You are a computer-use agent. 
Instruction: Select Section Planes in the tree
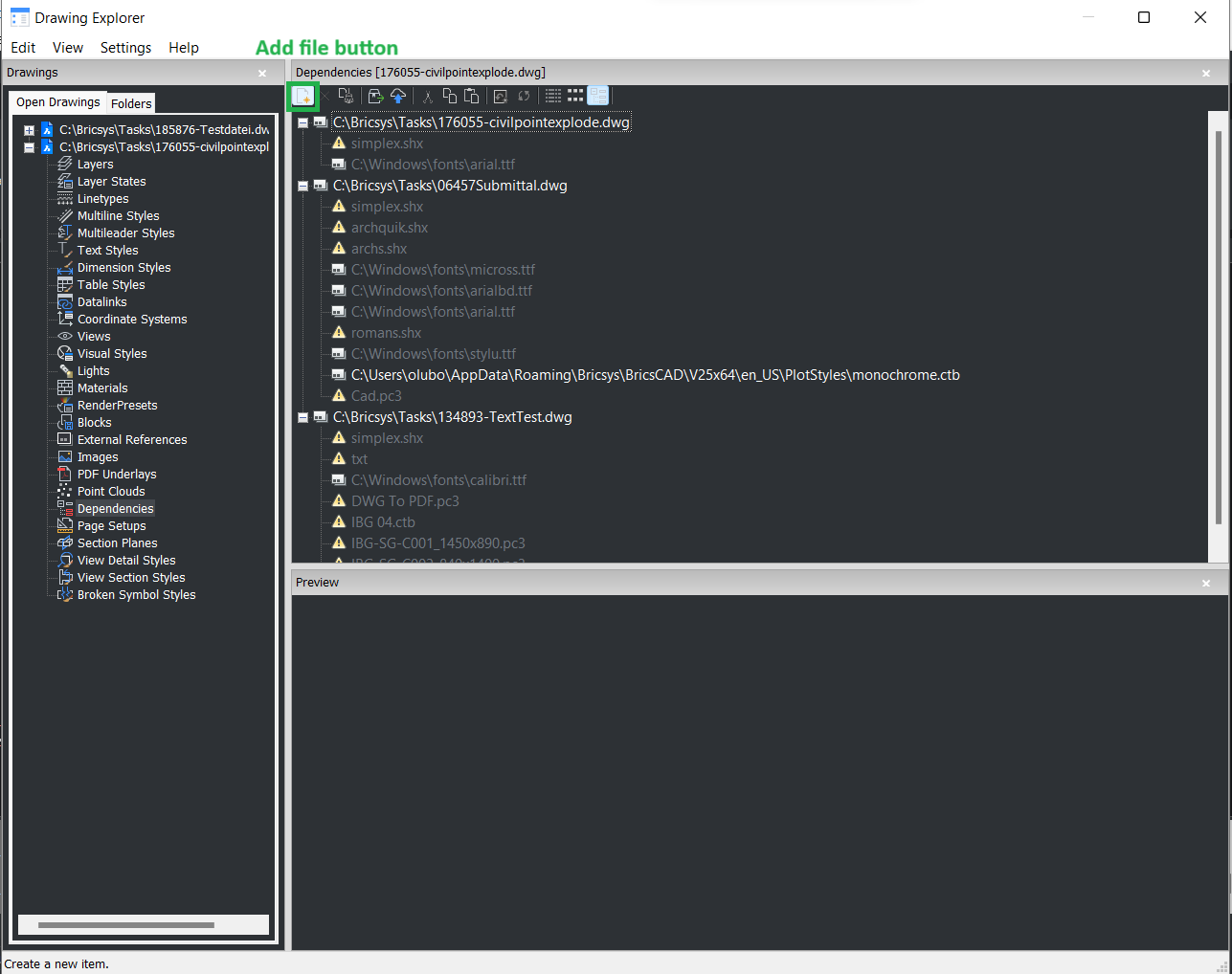coord(117,543)
